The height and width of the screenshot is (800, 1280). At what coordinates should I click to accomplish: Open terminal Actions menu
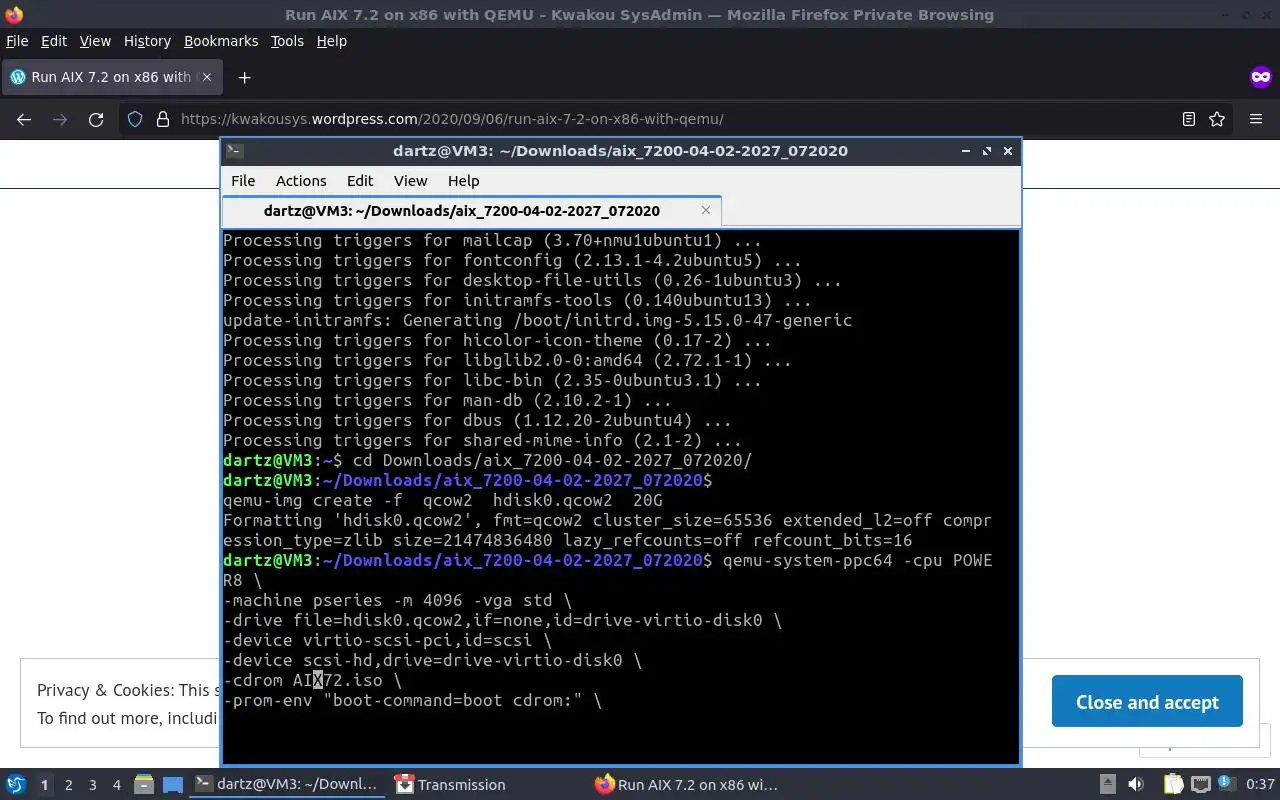(x=301, y=181)
